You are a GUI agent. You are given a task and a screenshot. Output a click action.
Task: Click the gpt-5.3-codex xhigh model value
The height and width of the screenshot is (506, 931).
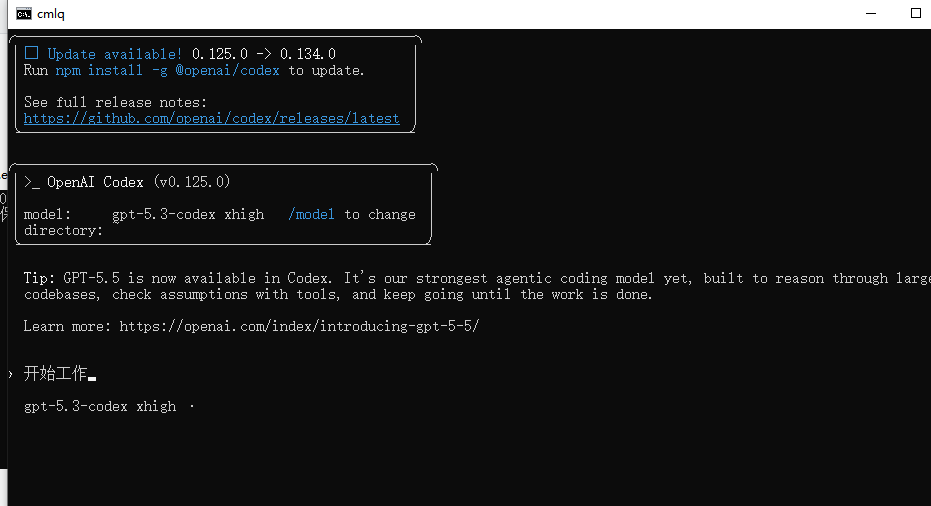[x=188, y=214]
